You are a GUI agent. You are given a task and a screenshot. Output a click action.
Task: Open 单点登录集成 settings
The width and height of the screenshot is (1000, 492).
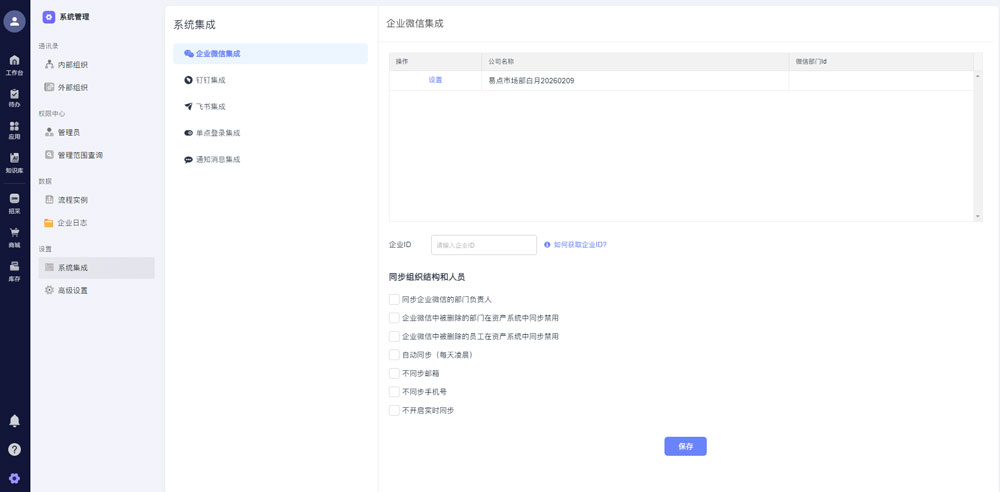click(217, 133)
